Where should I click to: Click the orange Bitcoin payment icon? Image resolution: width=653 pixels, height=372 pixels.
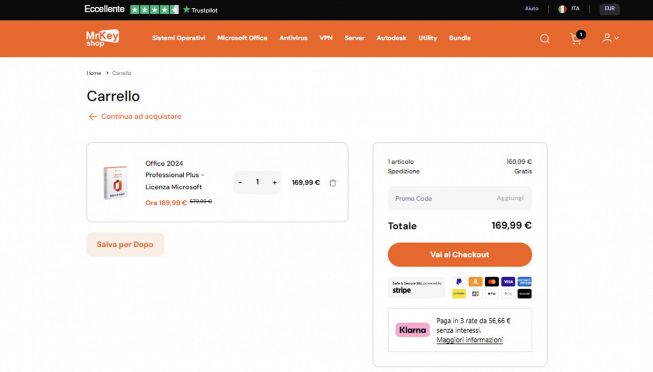[x=475, y=282]
